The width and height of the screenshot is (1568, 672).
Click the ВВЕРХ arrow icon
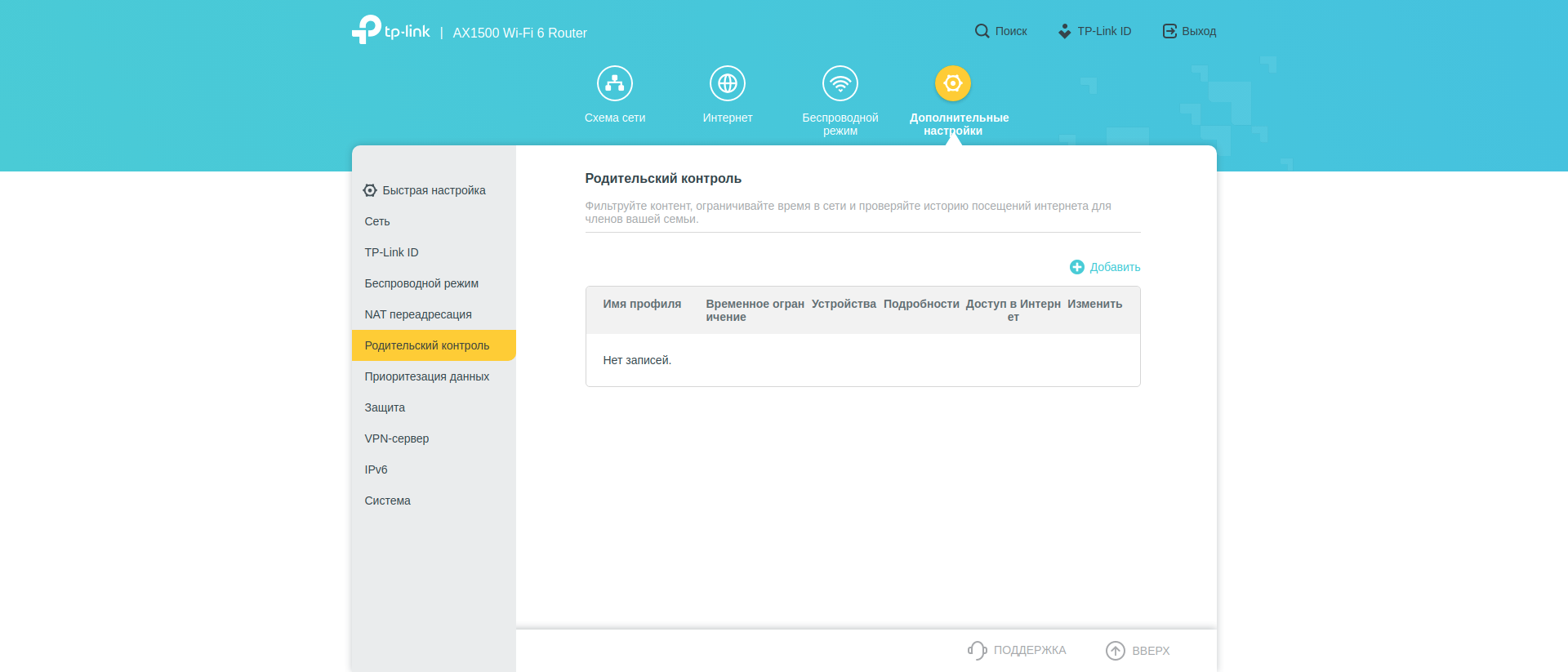[1116, 650]
